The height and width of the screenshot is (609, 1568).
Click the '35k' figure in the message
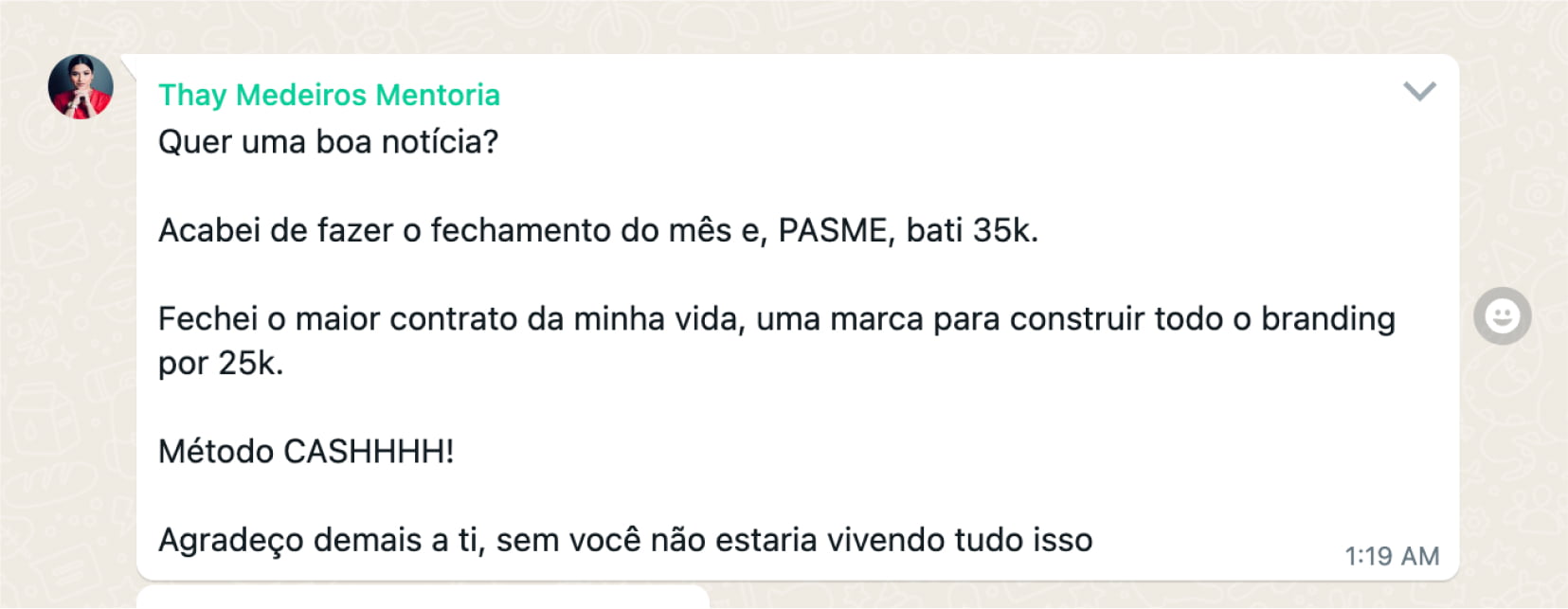tap(1003, 230)
